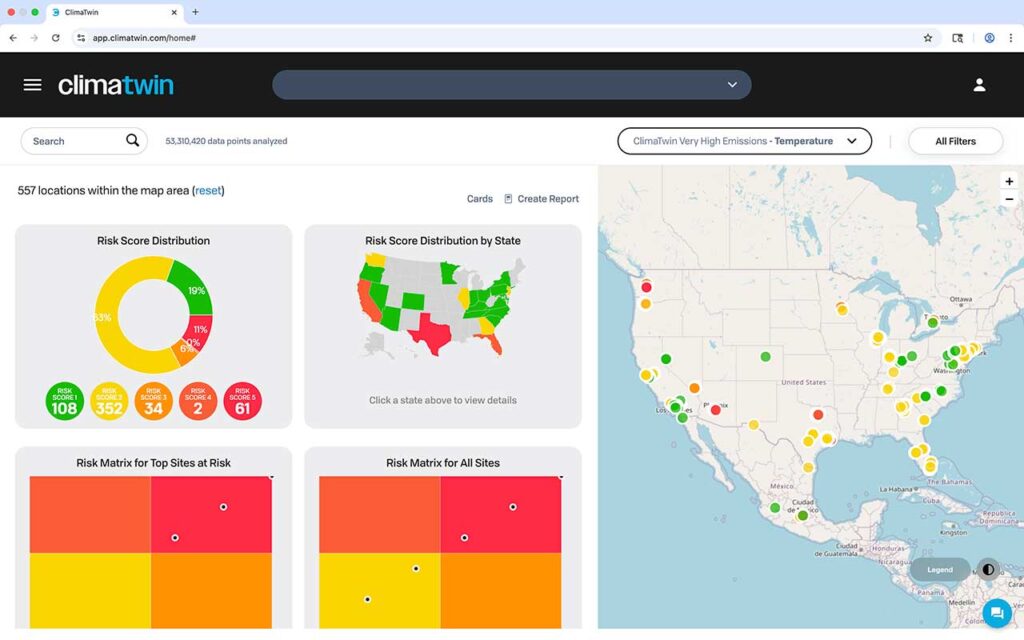Open the blue chat bubble icon

[x=995, y=612]
